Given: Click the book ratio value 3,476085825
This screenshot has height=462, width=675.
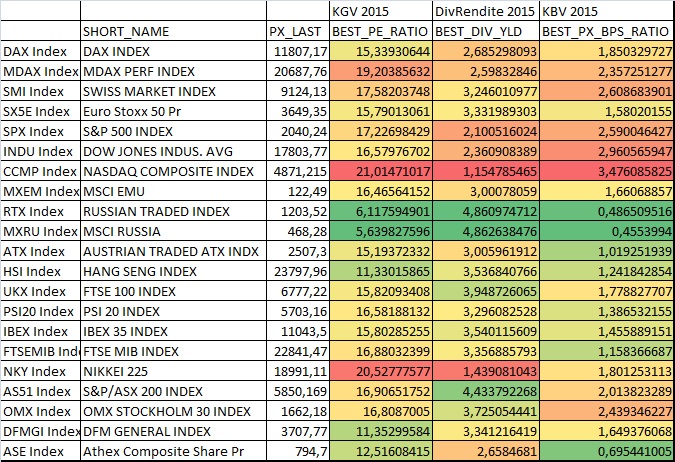Looking at the screenshot, I should (x=607, y=171).
